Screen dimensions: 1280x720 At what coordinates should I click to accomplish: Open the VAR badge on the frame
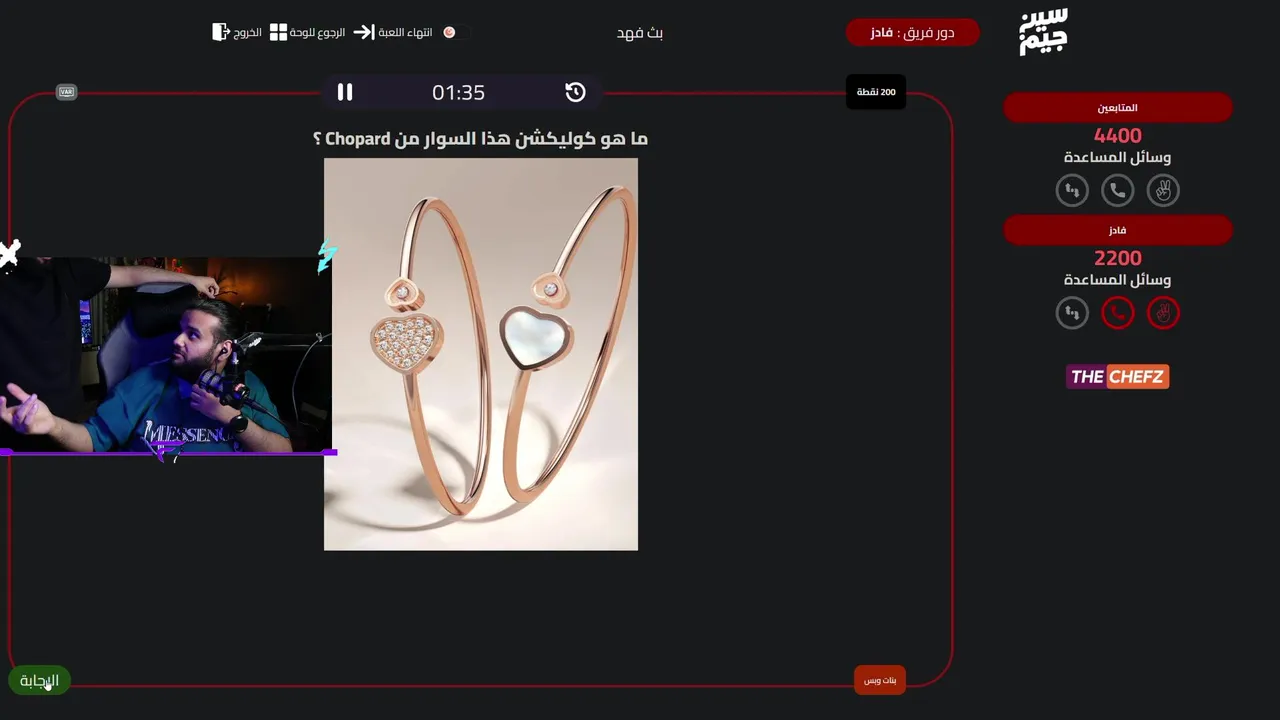[x=66, y=92]
